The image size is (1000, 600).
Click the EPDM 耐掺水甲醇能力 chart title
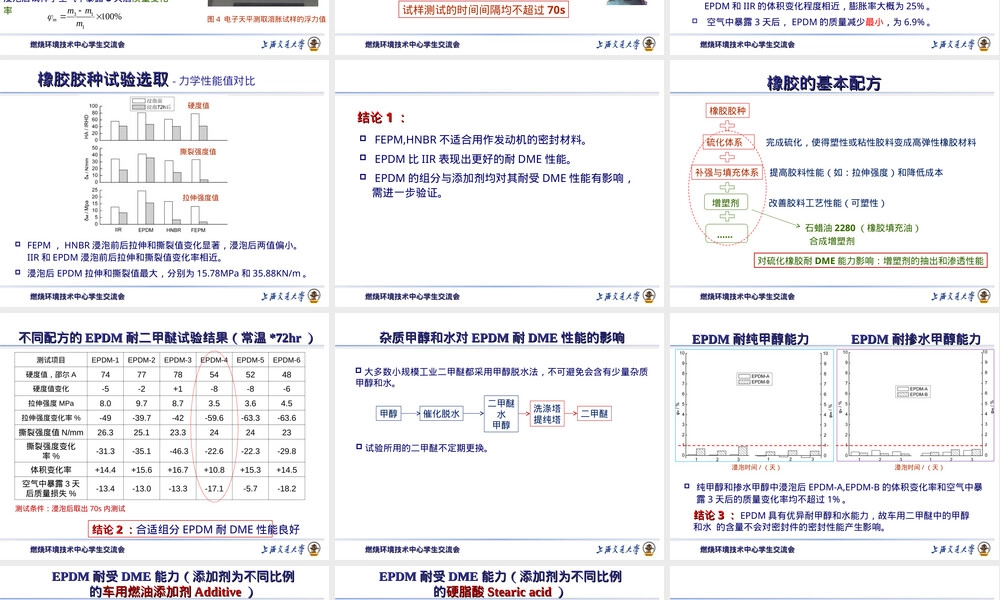(916, 339)
